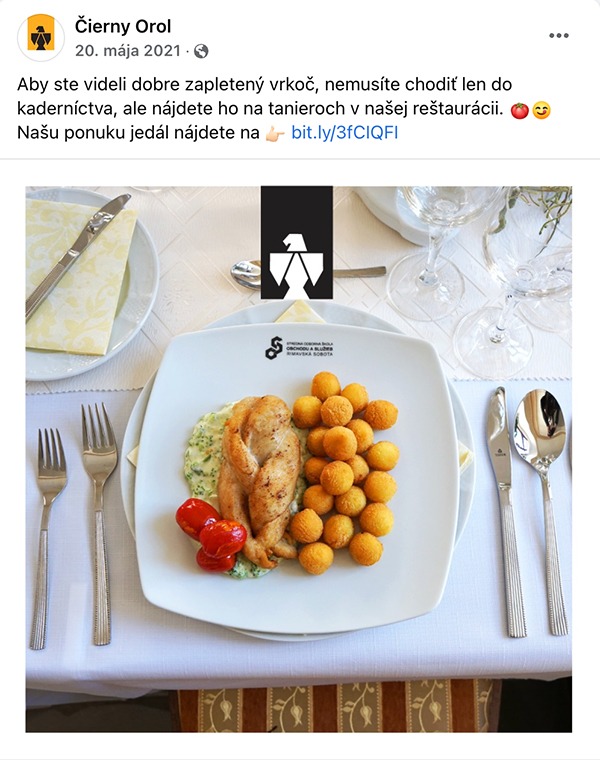Open the braided chicken on the plate
This screenshot has height=760, width=600.
click(259, 480)
